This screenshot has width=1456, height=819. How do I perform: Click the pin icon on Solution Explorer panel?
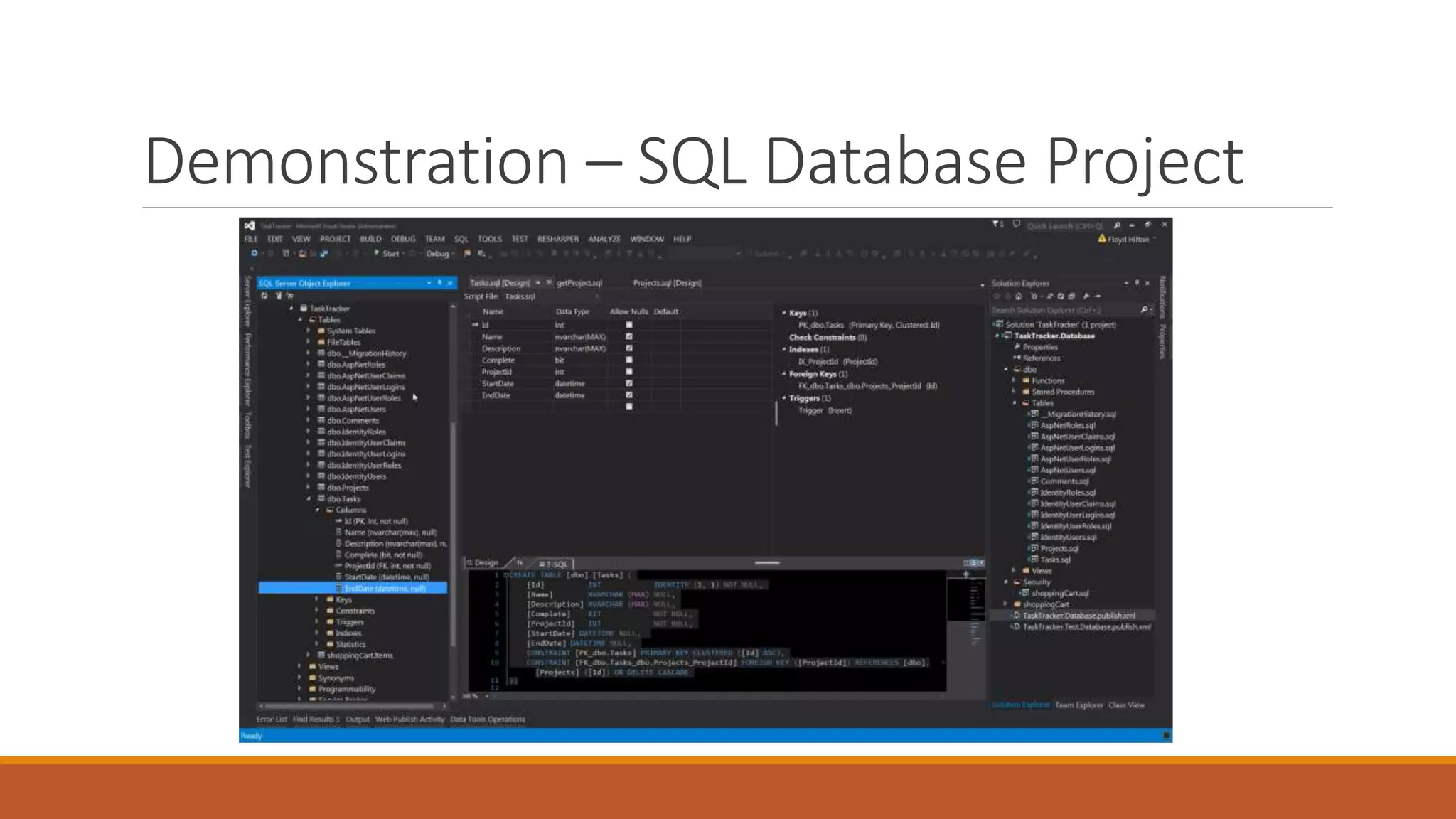click(x=1137, y=283)
